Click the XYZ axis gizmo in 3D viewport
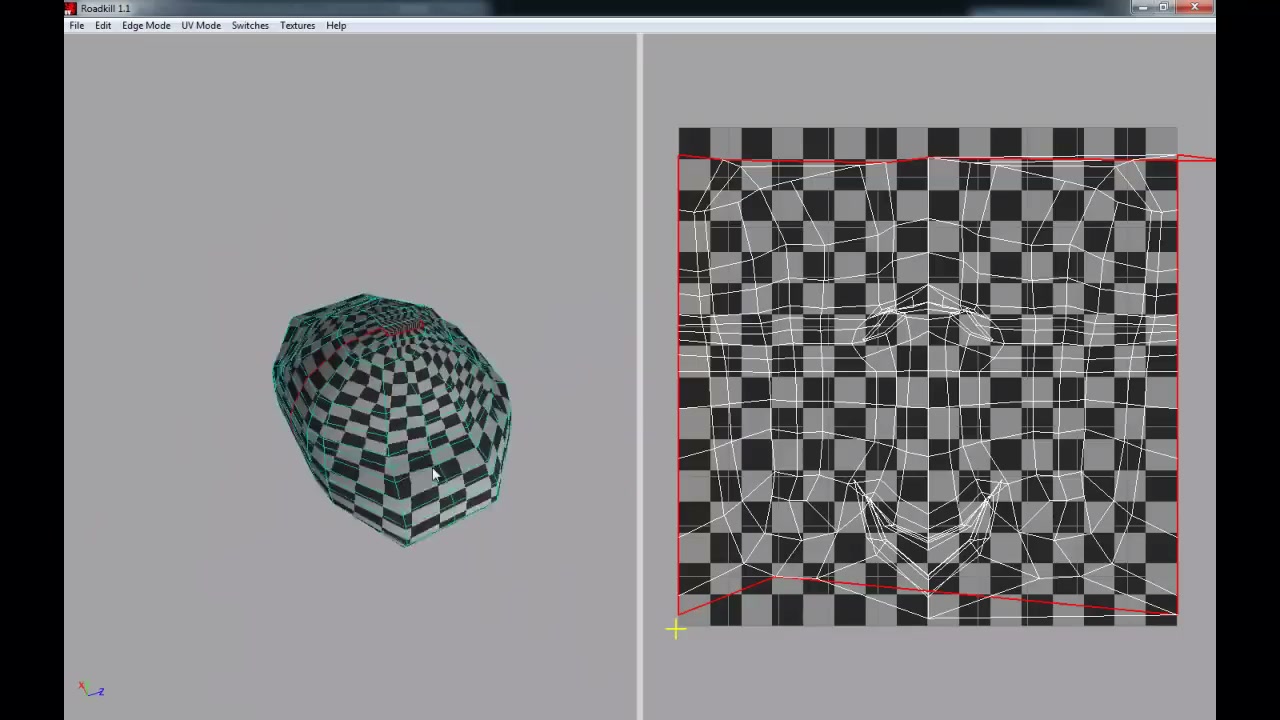The width and height of the screenshot is (1280, 720). pyautogui.click(x=91, y=689)
